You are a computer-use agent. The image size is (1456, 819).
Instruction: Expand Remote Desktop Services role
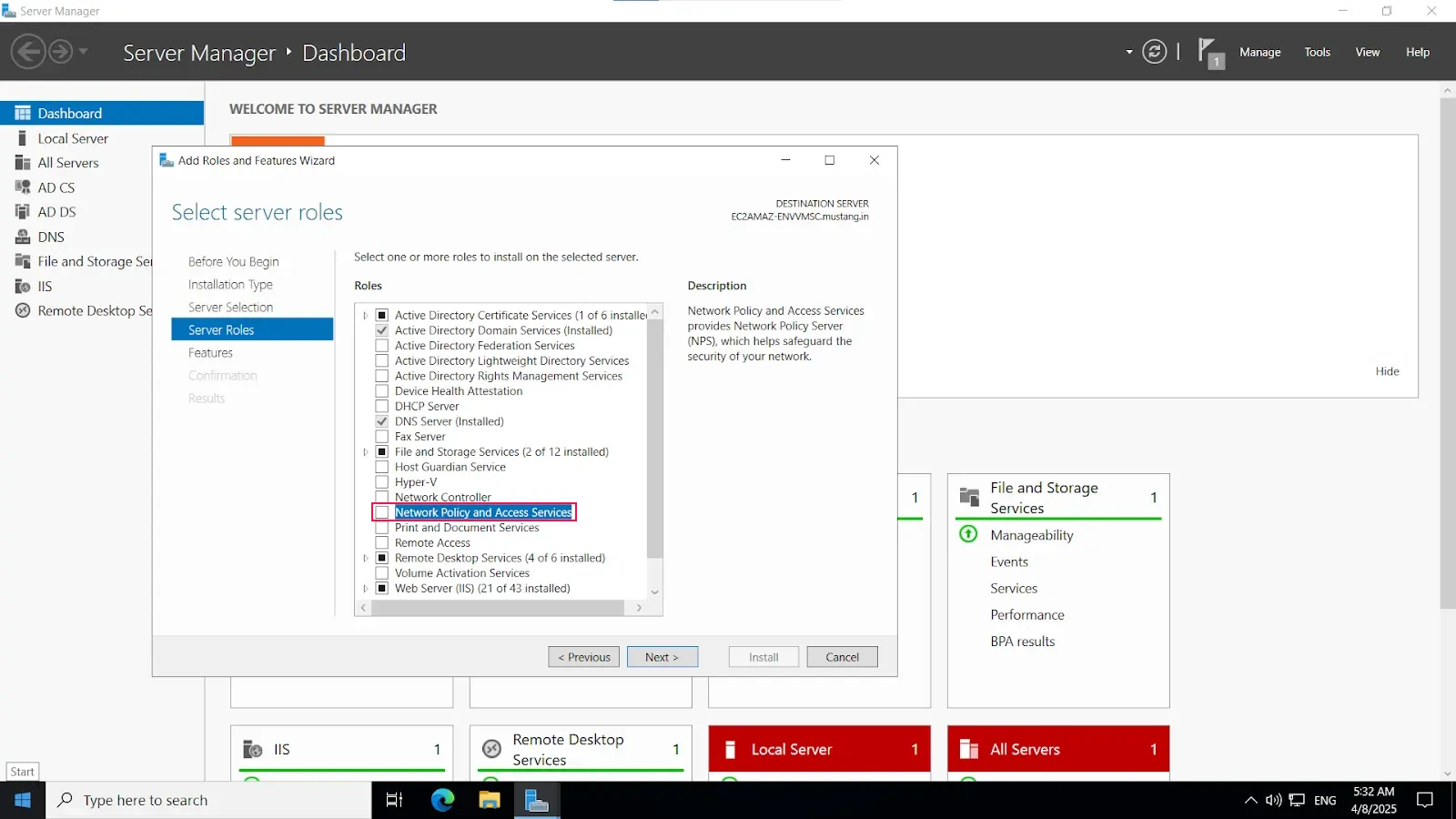click(366, 558)
